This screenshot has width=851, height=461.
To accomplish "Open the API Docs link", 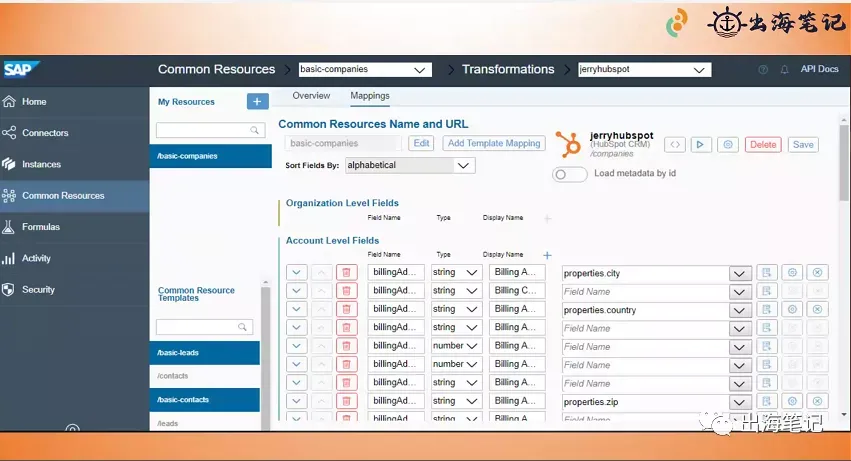I will [820, 69].
